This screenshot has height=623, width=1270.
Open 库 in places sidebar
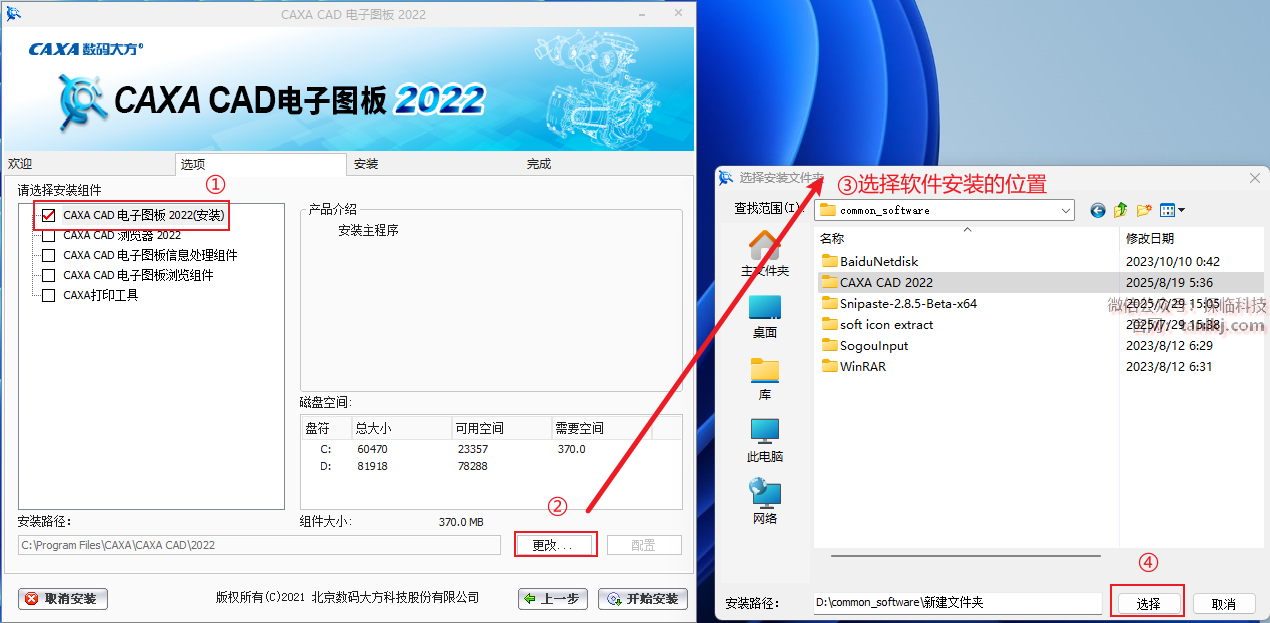[x=765, y=379]
